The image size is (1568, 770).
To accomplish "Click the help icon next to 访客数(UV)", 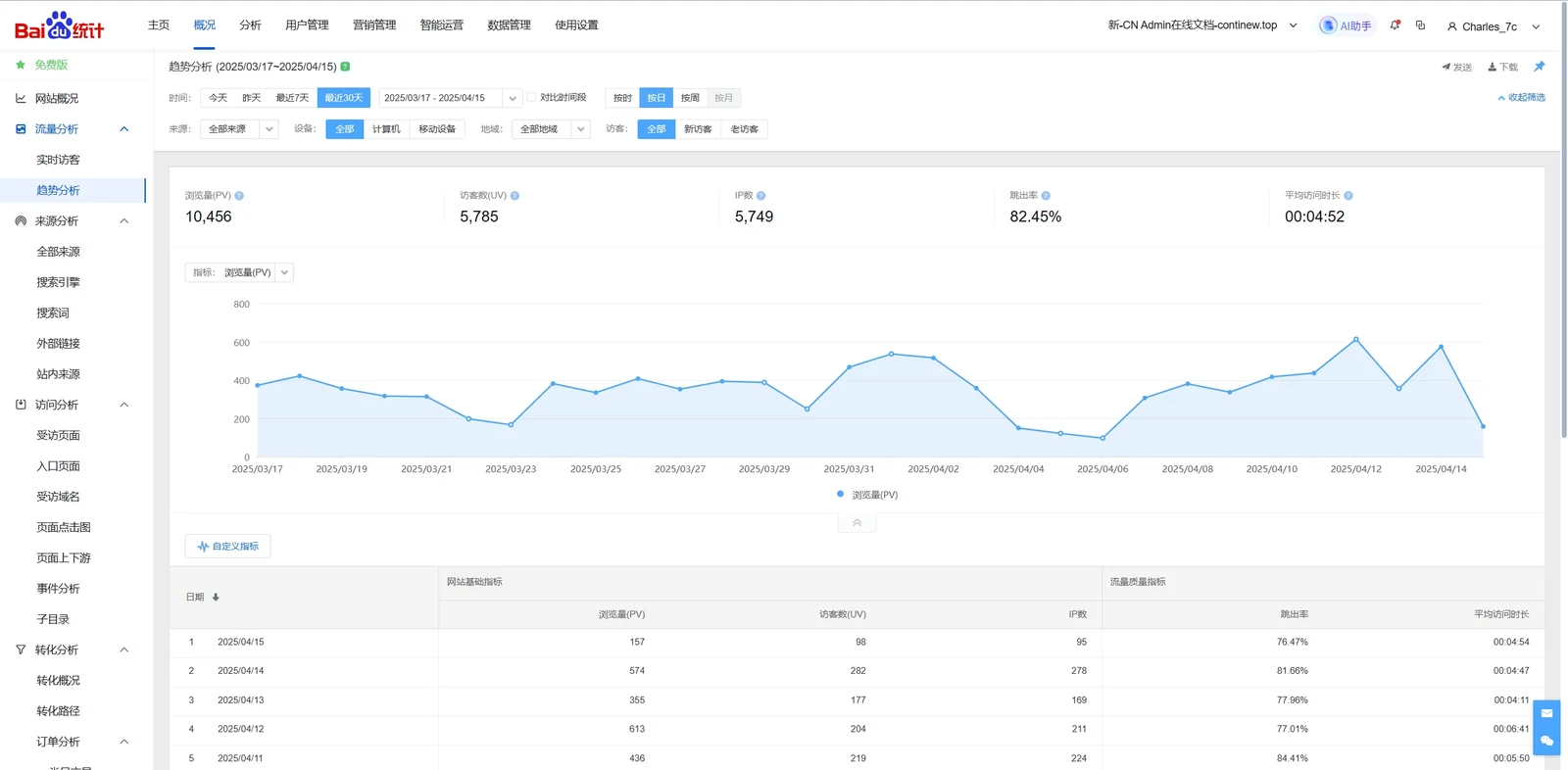I will point(514,196).
